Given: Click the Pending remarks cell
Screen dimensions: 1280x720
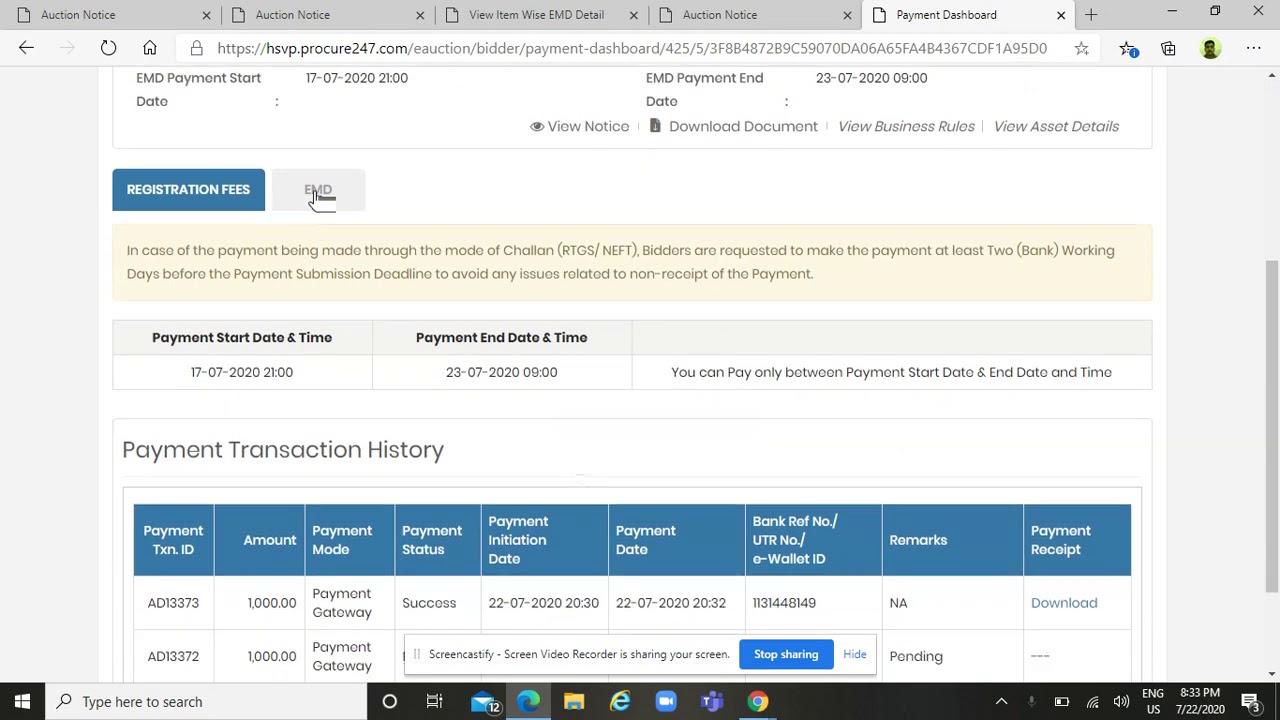Looking at the screenshot, I should [x=916, y=656].
